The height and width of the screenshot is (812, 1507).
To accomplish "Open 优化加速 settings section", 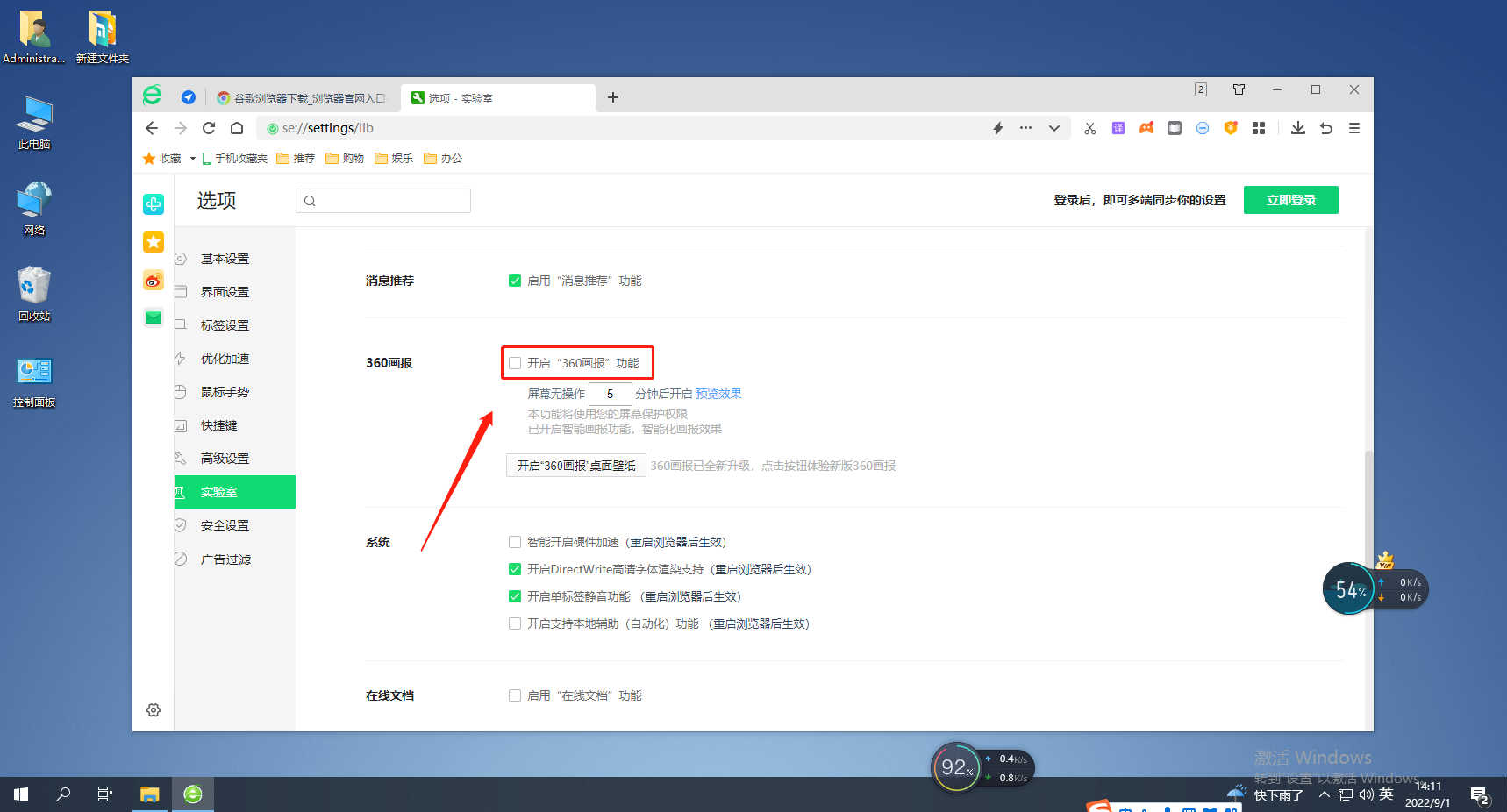I will [225, 359].
